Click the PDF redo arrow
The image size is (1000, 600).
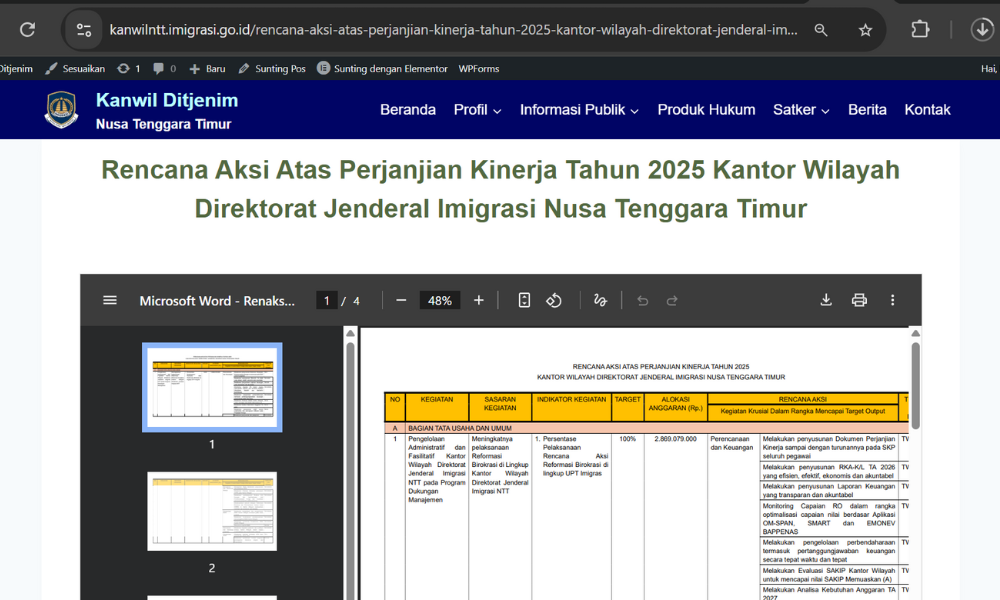(x=672, y=300)
